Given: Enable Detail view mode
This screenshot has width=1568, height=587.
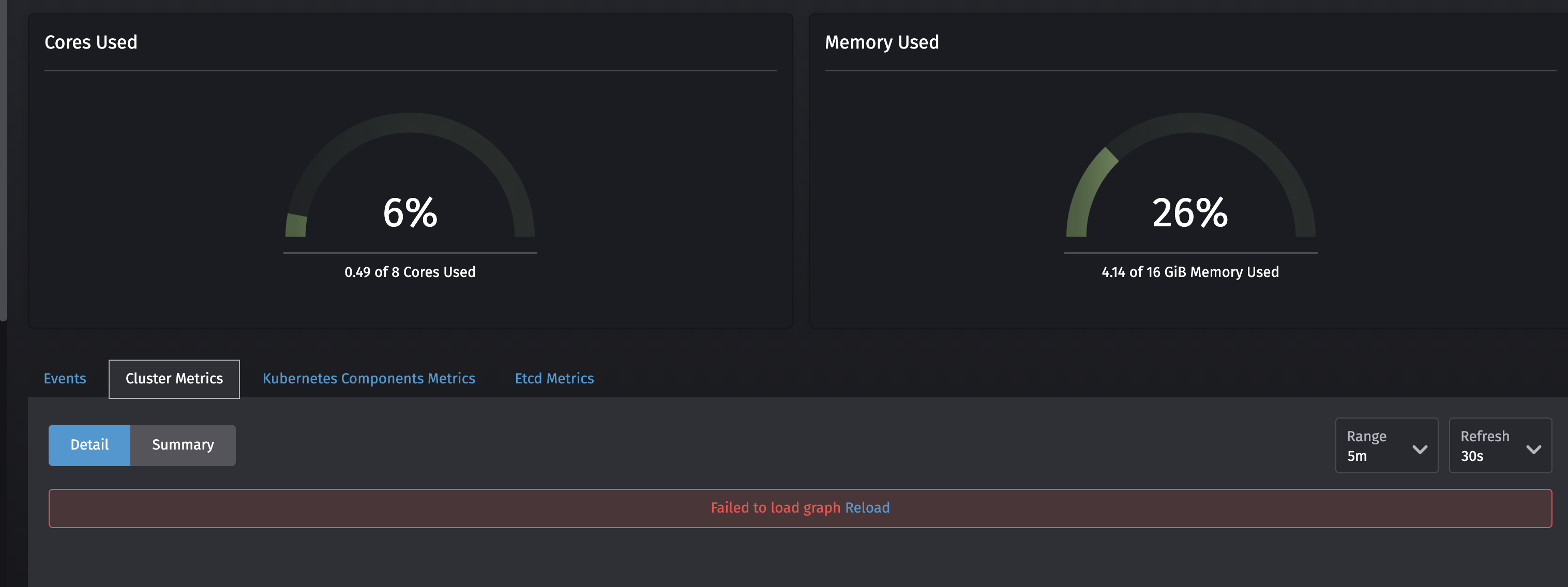Looking at the screenshot, I should 89,445.
